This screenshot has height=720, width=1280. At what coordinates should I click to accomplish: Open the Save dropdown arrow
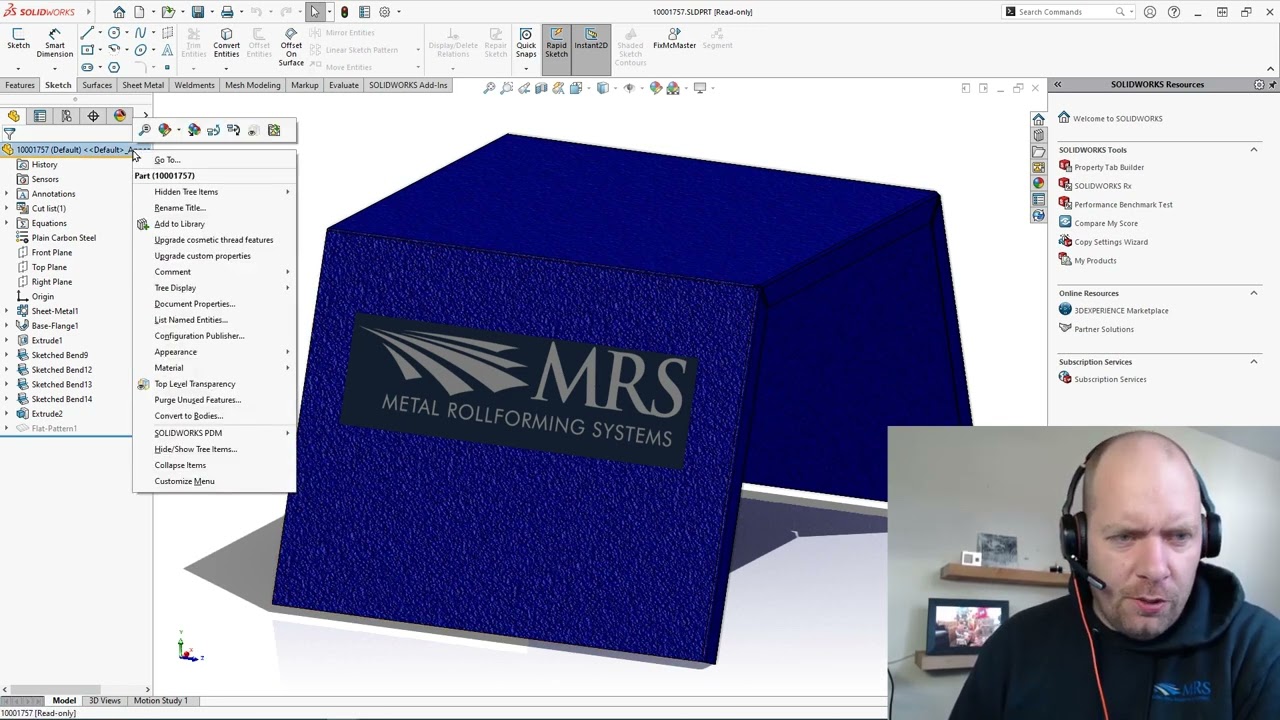211,12
